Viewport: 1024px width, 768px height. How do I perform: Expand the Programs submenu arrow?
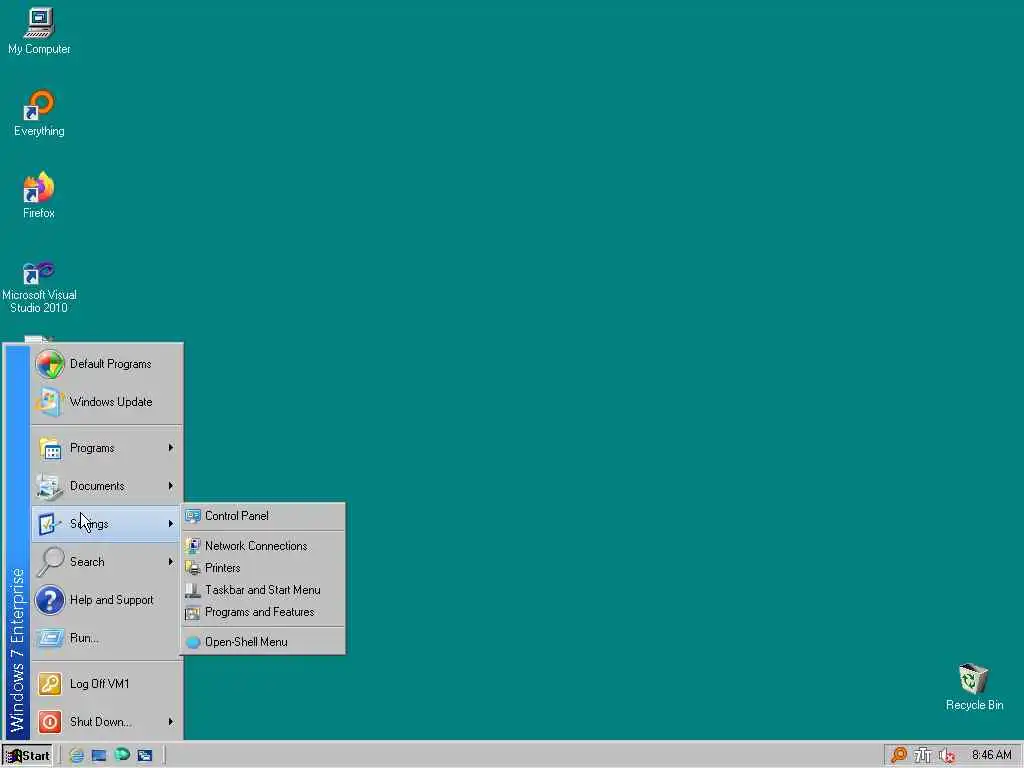click(x=170, y=448)
